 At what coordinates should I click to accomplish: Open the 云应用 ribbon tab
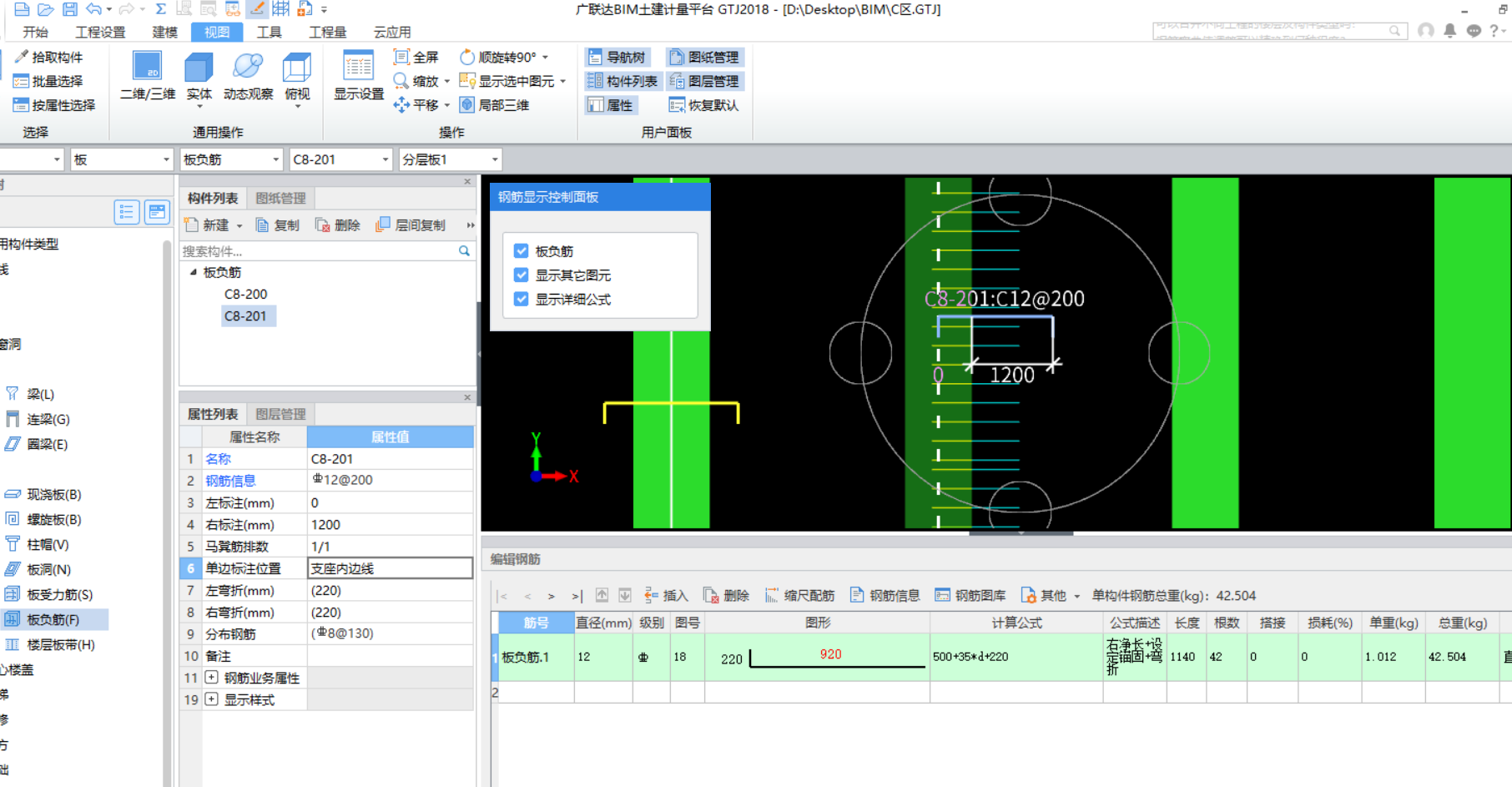click(392, 32)
